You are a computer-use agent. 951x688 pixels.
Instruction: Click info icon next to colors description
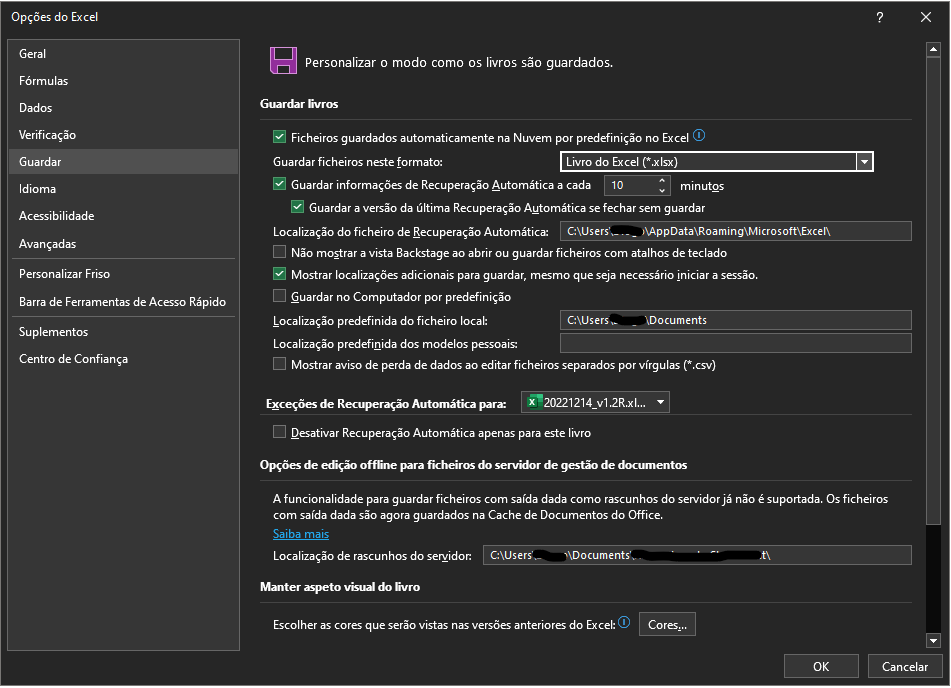pos(624,622)
